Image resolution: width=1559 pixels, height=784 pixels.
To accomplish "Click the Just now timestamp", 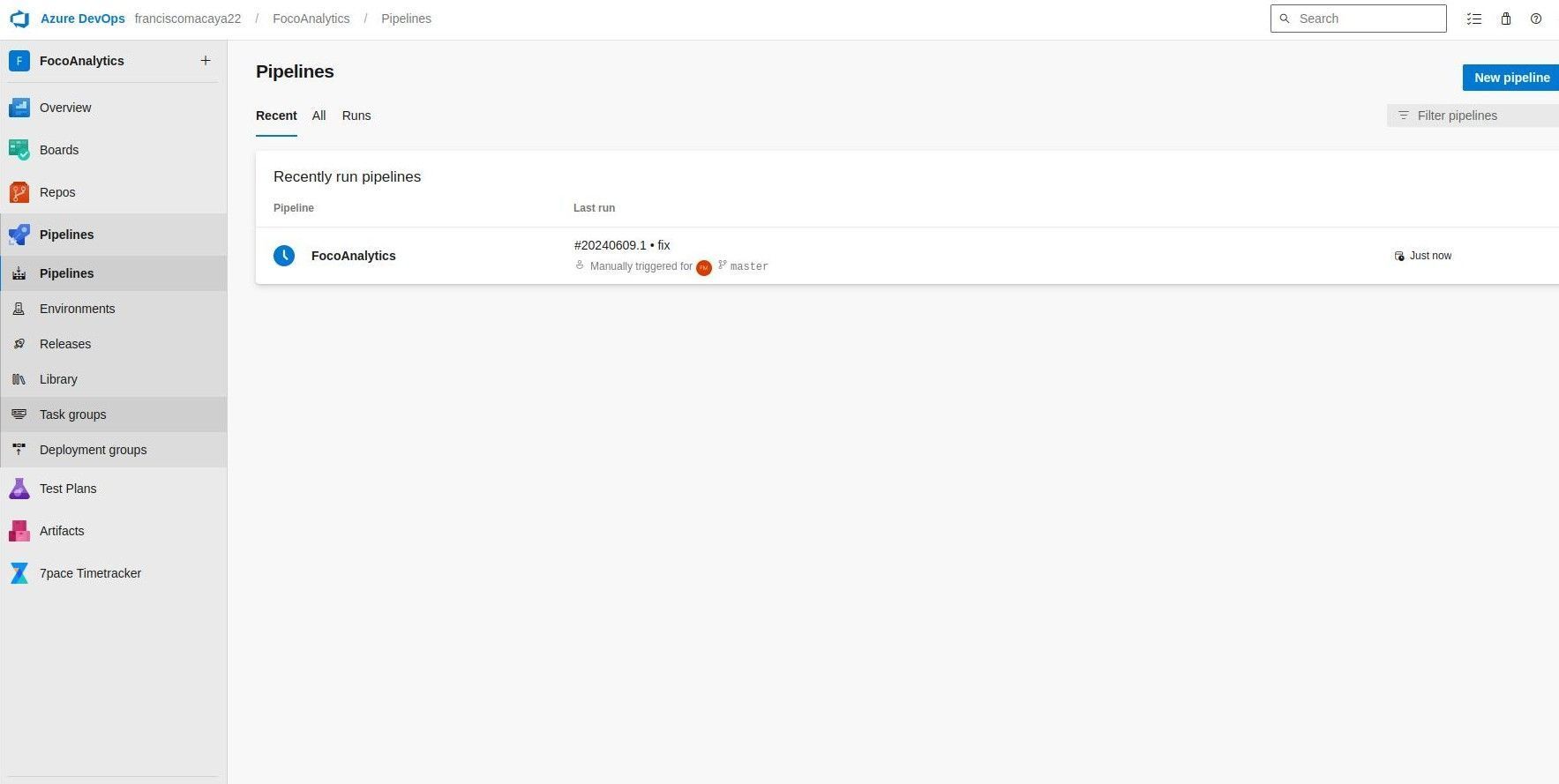I will pos(1430,256).
